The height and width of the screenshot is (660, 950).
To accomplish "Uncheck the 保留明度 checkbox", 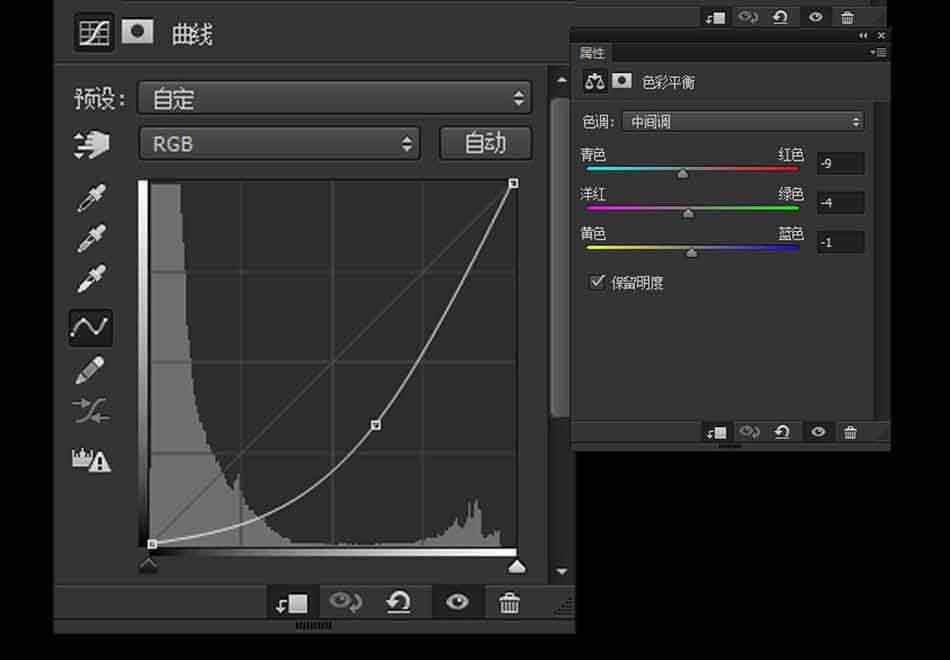I will (597, 282).
